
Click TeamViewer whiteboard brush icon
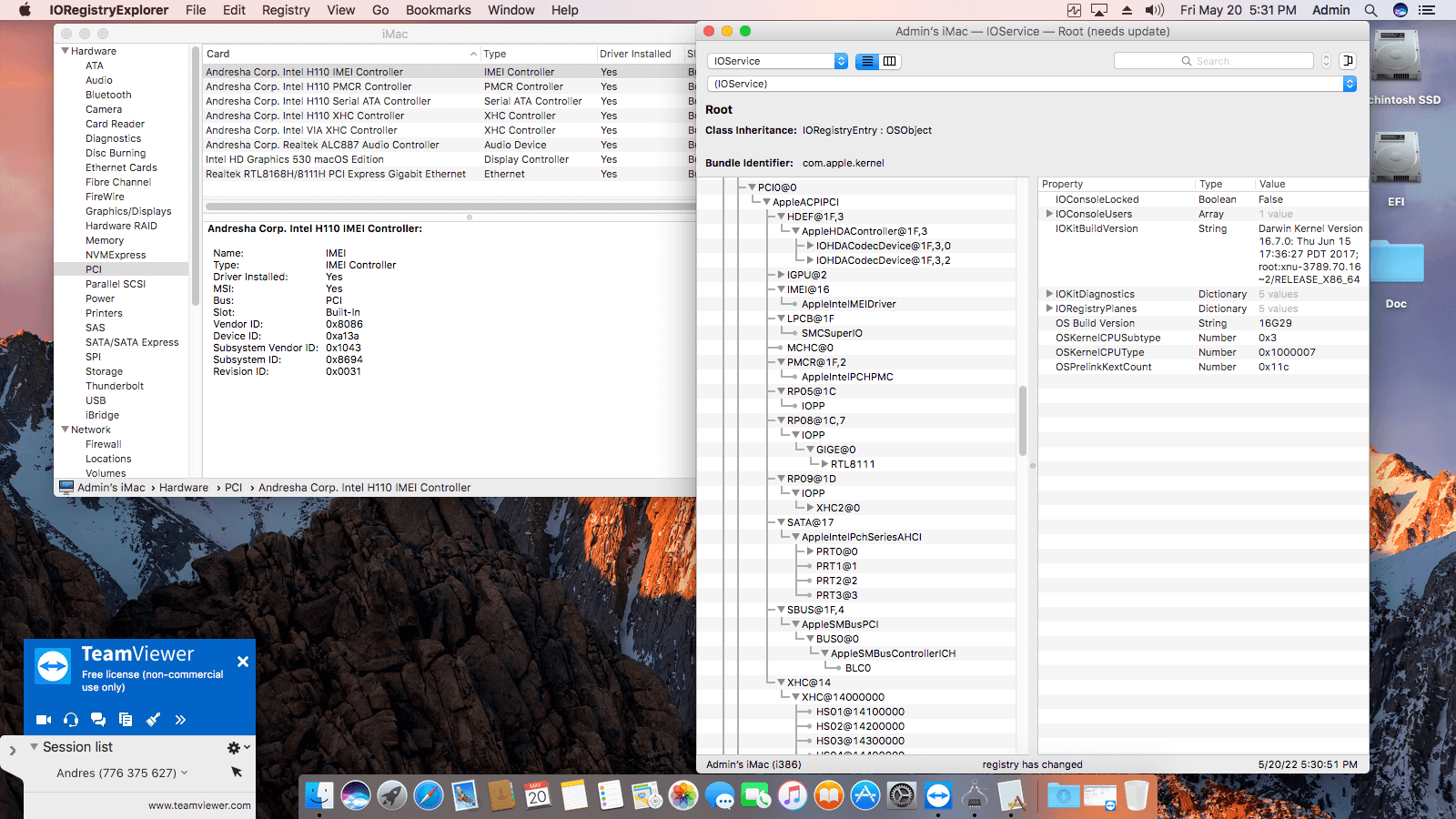point(153,720)
